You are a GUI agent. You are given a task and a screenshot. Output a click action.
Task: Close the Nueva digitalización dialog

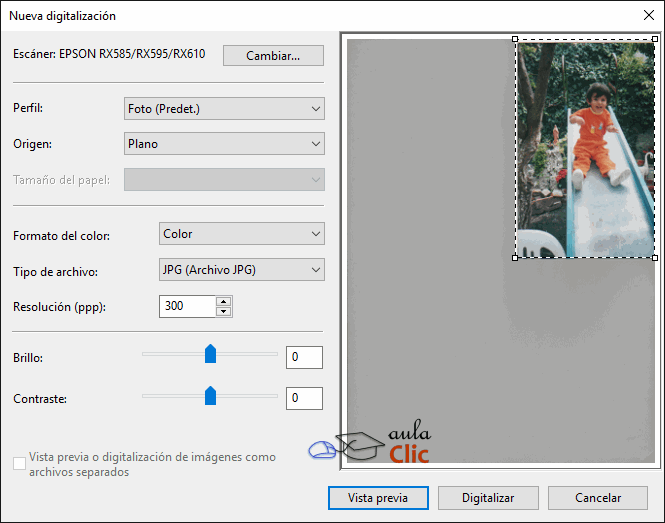click(x=647, y=15)
